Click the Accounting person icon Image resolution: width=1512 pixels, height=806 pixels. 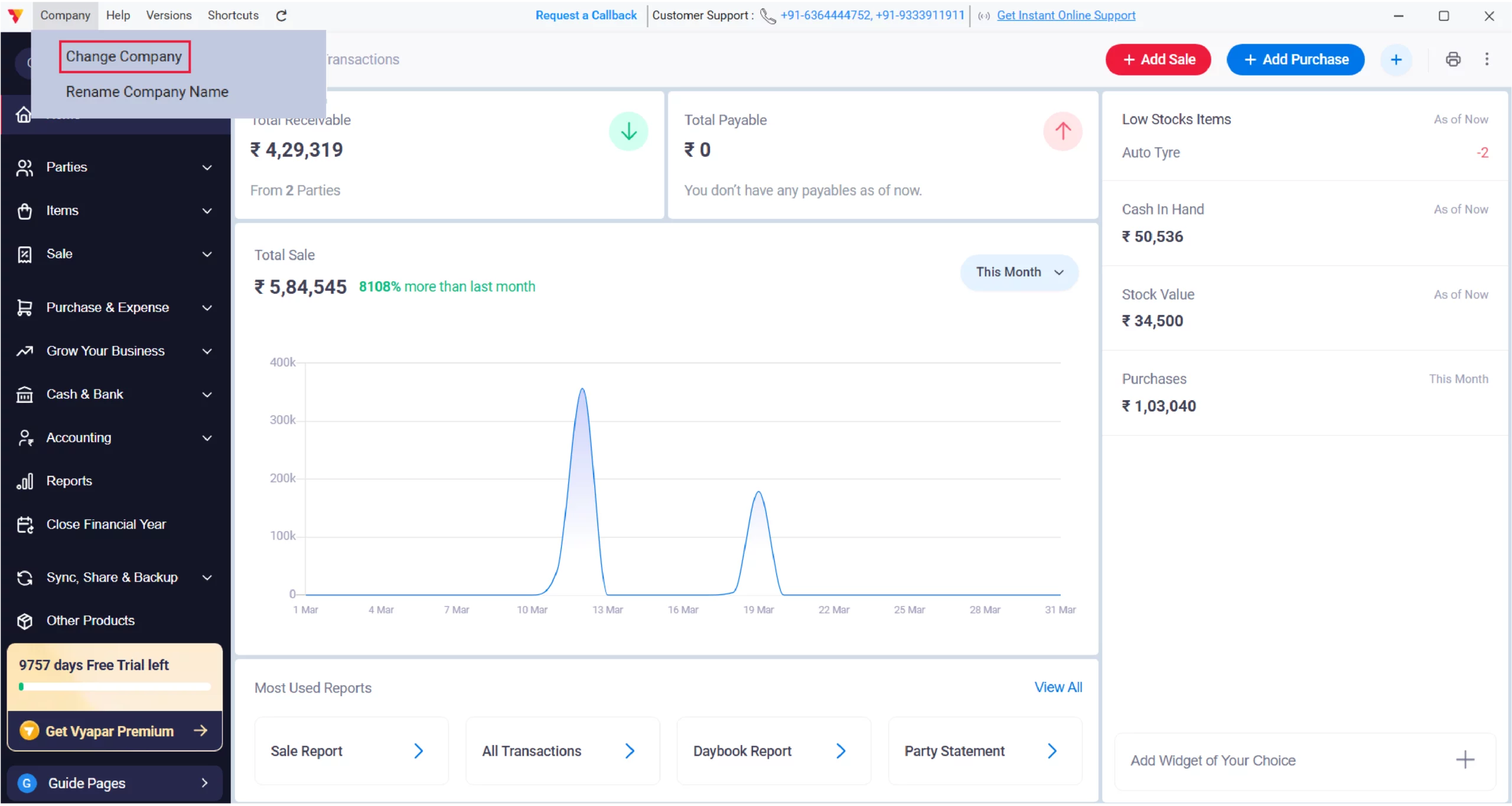point(25,438)
